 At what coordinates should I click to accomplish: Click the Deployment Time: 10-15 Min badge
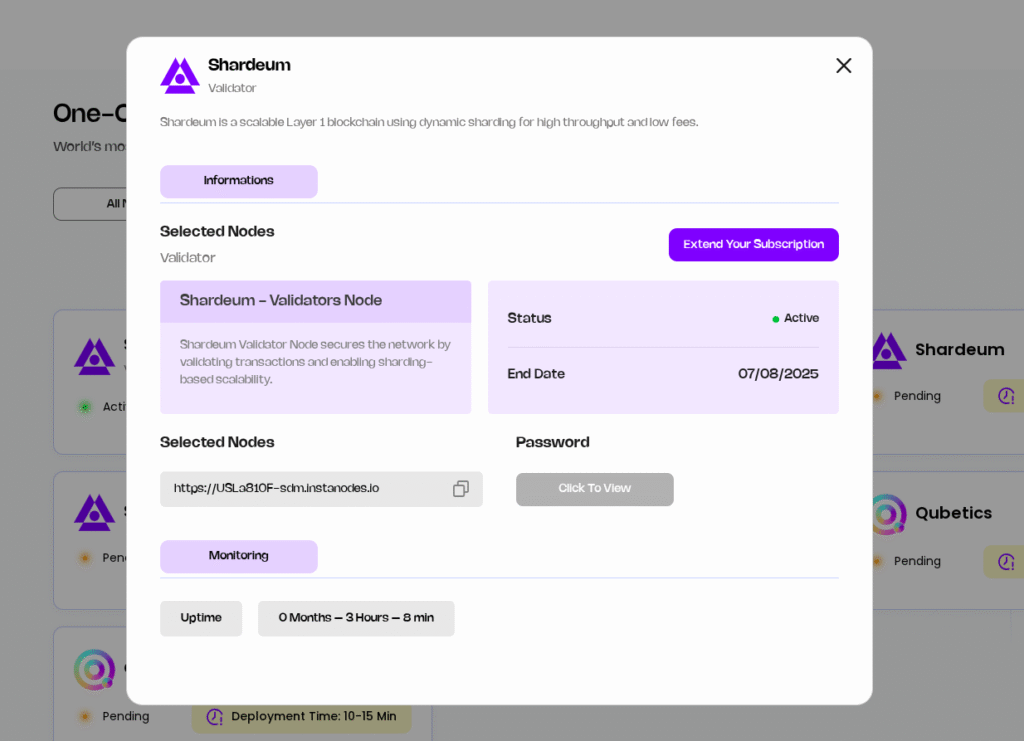(x=301, y=716)
